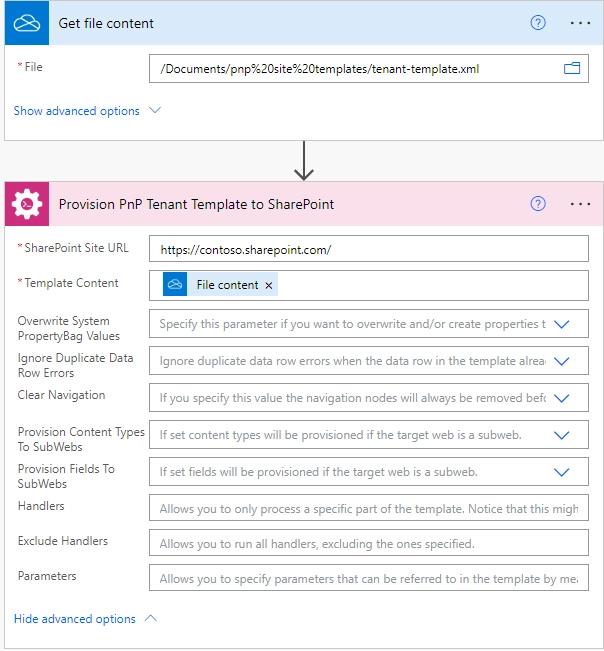
Task: Click into the Handlers text field
Action: click(369, 507)
